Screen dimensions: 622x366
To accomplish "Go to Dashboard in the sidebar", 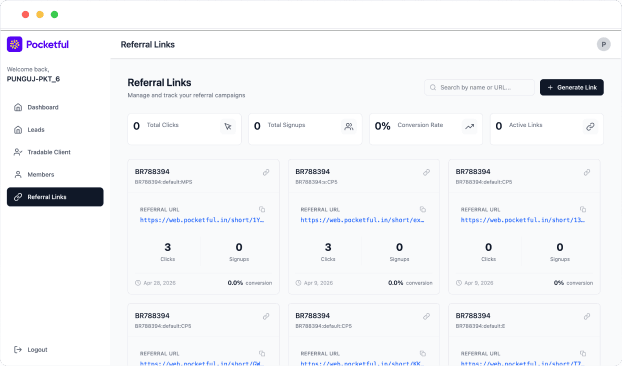I will [55, 107].
